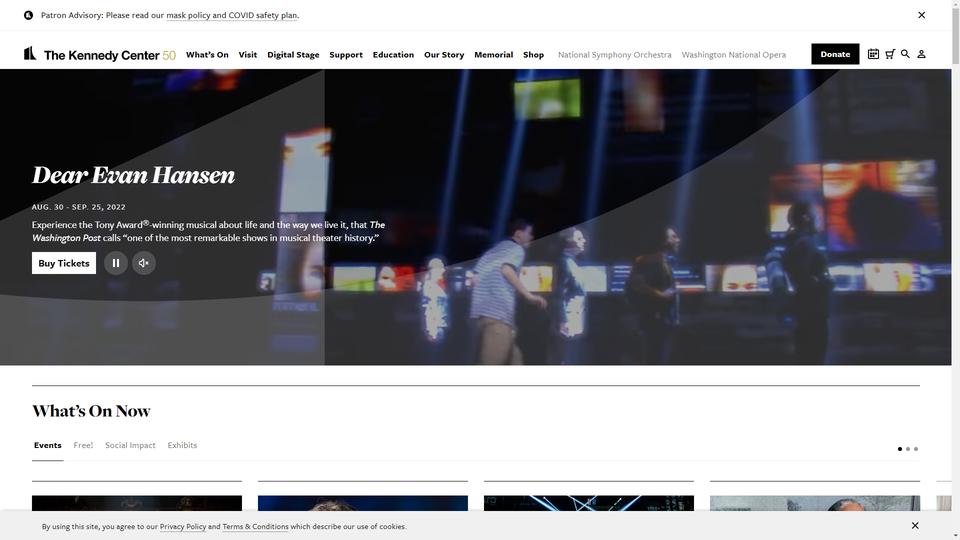
Task: Dismiss the patron advisory banner
Action: 921,15
